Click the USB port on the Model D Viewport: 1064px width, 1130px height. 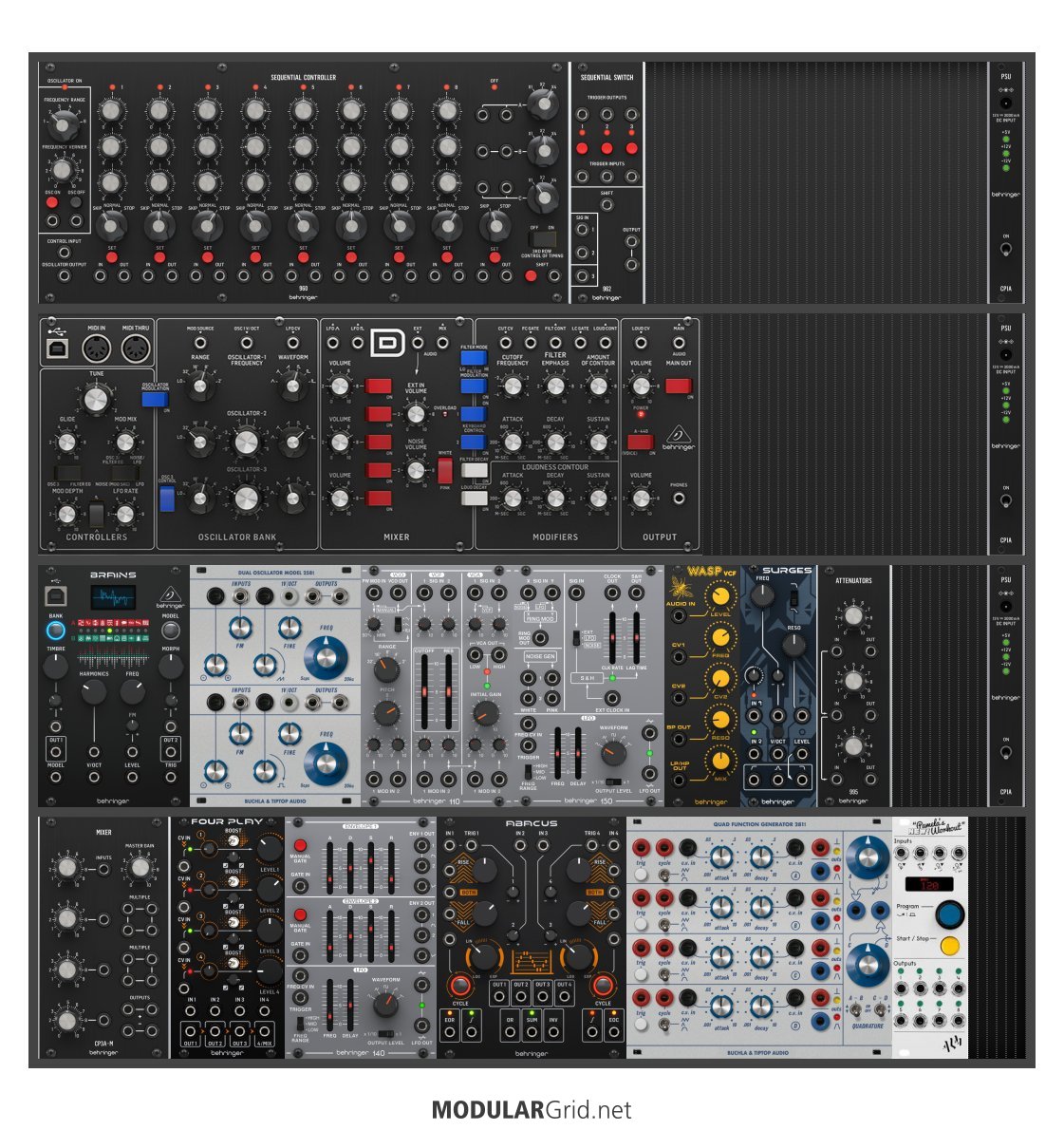pyautogui.click(x=57, y=348)
